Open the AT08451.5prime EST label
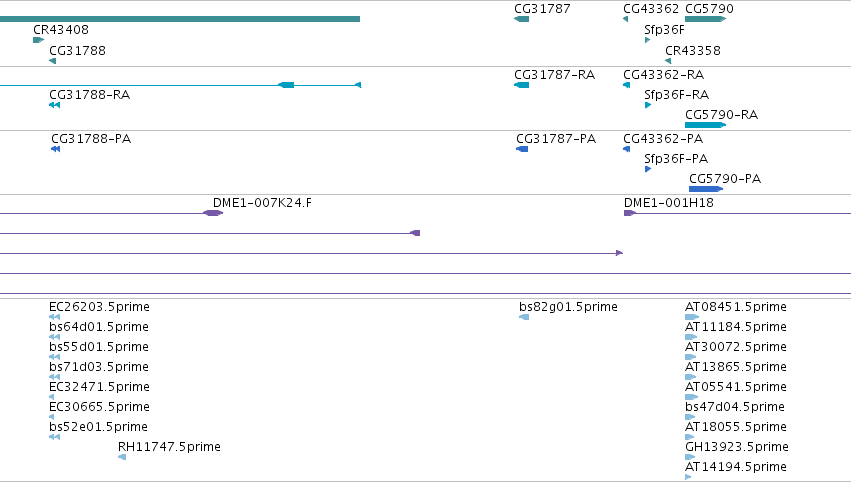This screenshot has height=482, width=851. (x=735, y=307)
